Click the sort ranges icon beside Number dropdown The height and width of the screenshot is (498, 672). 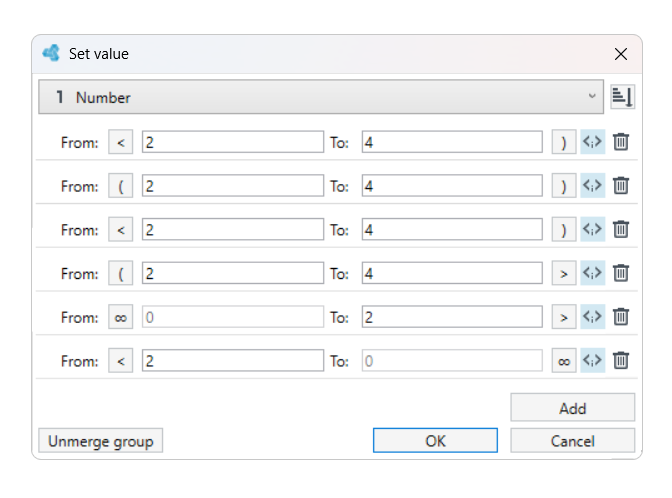(622, 97)
